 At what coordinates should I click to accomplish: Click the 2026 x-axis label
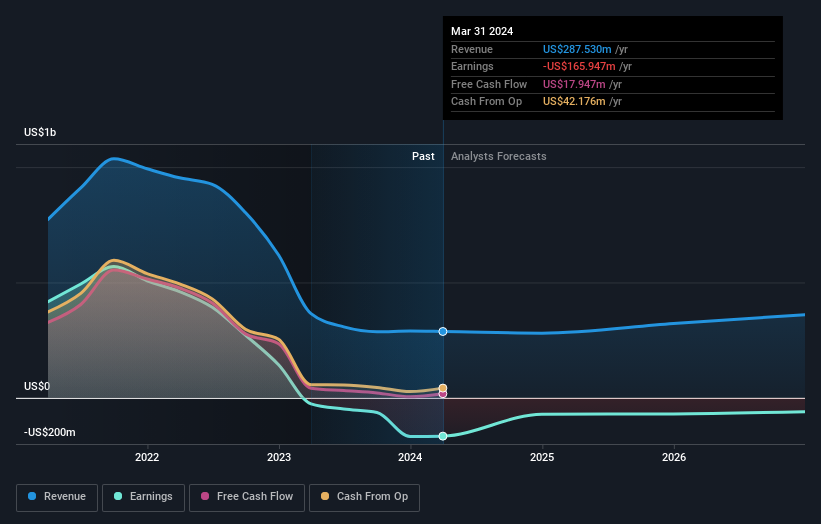(x=674, y=458)
